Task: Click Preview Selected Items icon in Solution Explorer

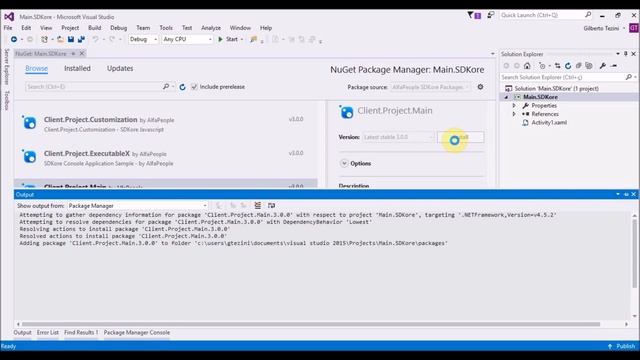Action: [x=613, y=66]
